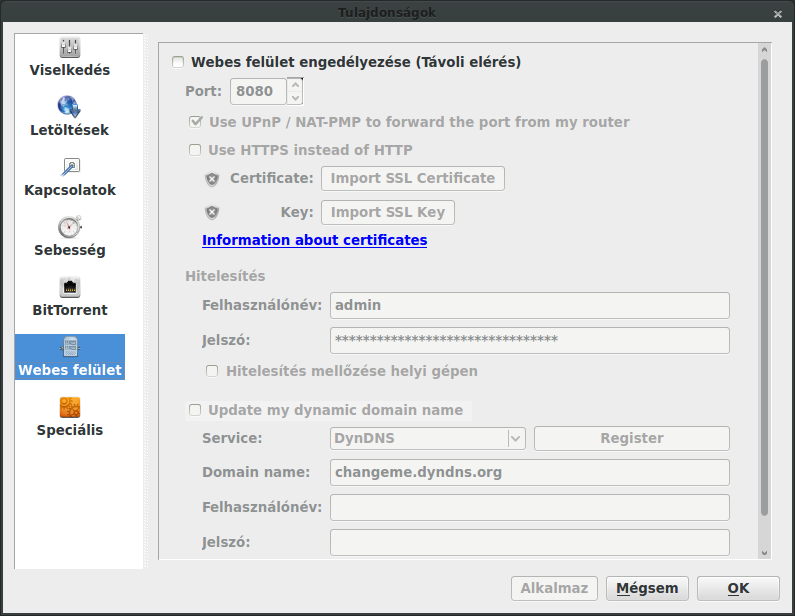Decrease the port number with down arrow
This screenshot has width=795, height=616.
click(x=295, y=98)
